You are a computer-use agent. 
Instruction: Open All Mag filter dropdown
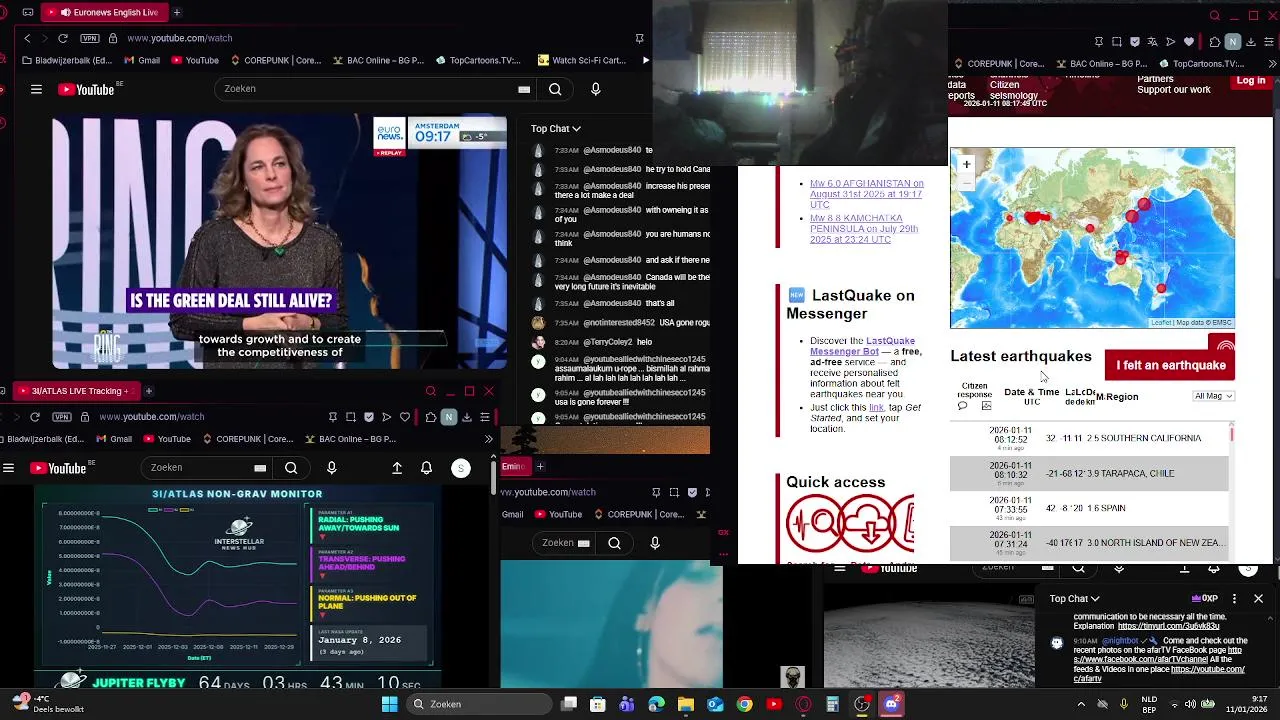[1213, 396]
